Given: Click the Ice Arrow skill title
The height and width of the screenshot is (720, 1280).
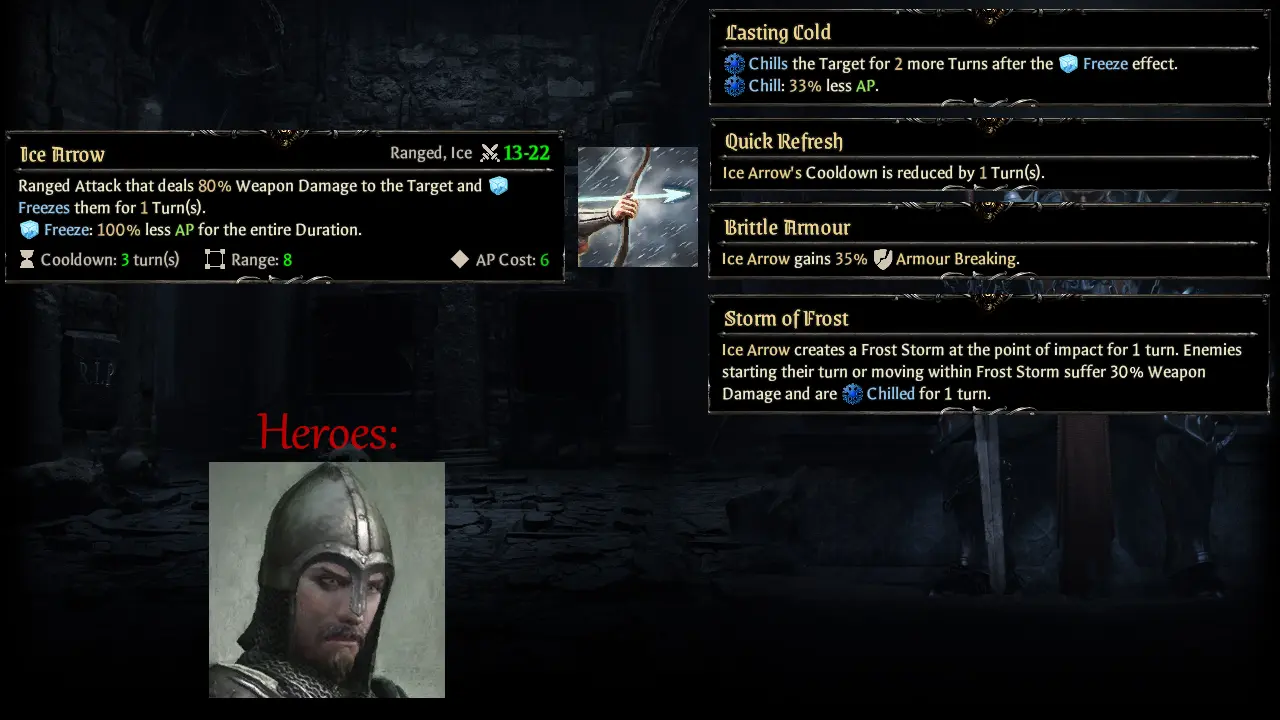Looking at the screenshot, I should click(62, 155).
